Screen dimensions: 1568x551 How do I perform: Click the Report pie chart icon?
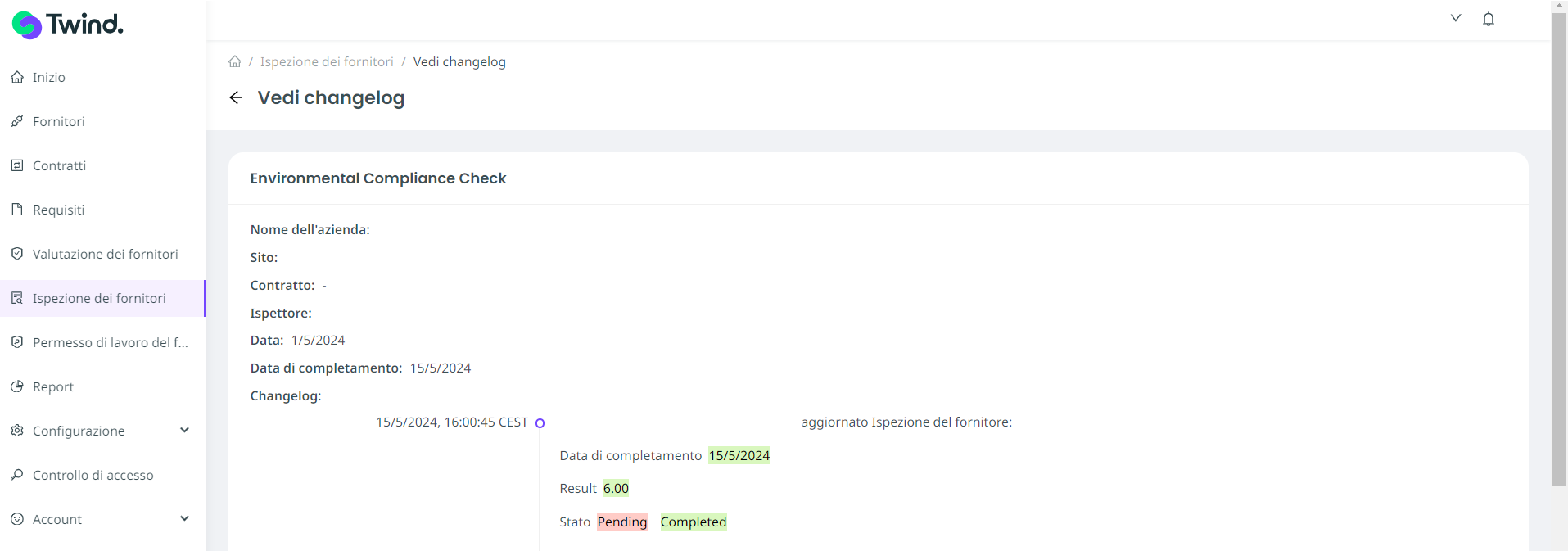tap(17, 386)
